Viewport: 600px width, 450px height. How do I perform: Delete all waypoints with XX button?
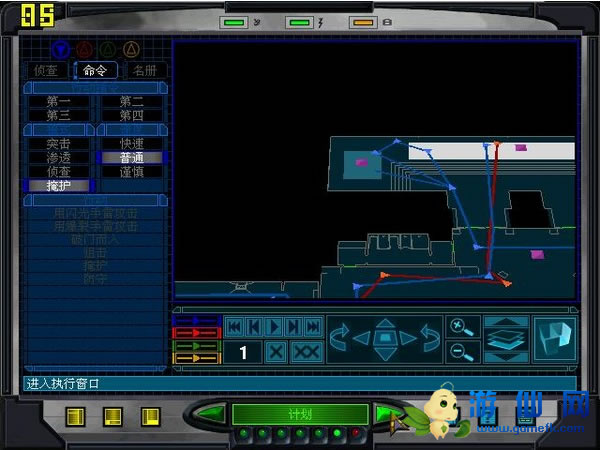pos(307,352)
